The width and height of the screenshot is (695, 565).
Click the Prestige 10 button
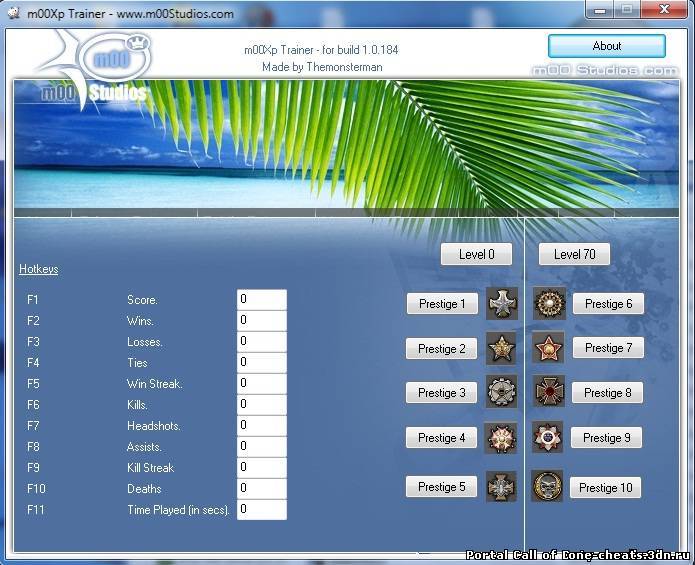pyautogui.click(x=605, y=487)
